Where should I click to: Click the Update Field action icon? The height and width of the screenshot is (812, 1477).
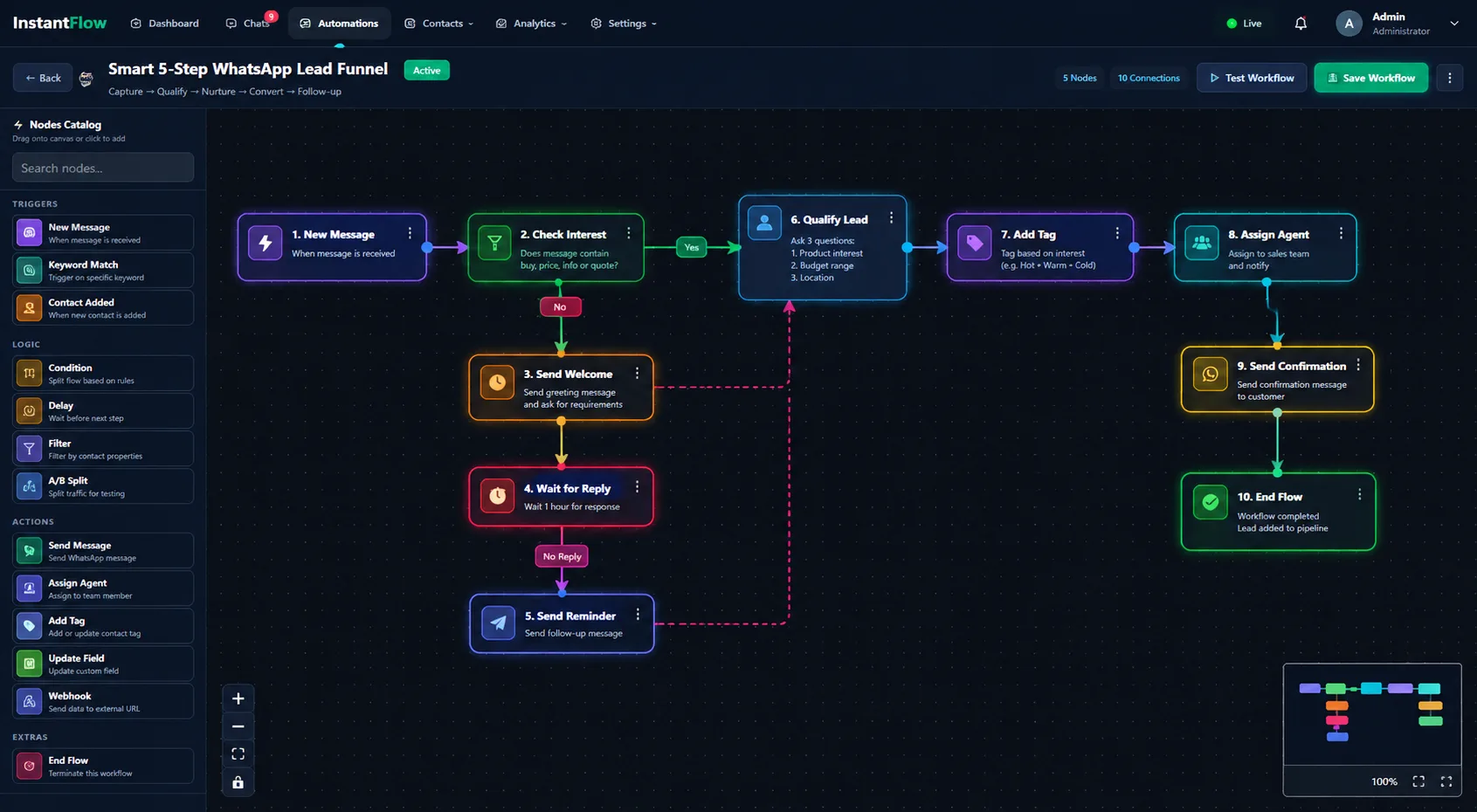[29, 664]
